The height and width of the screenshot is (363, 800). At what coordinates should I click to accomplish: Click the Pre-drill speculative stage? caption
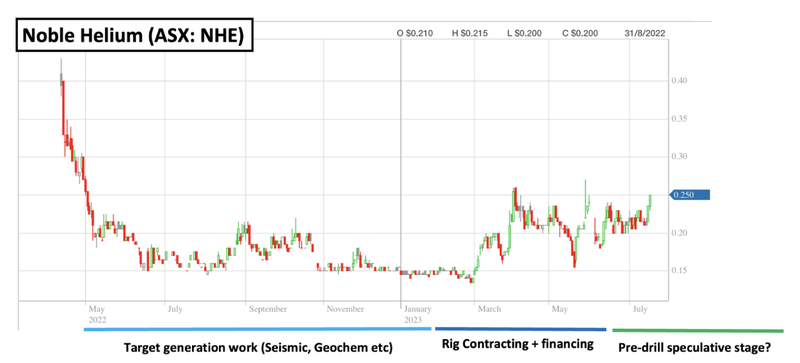tap(694, 349)
